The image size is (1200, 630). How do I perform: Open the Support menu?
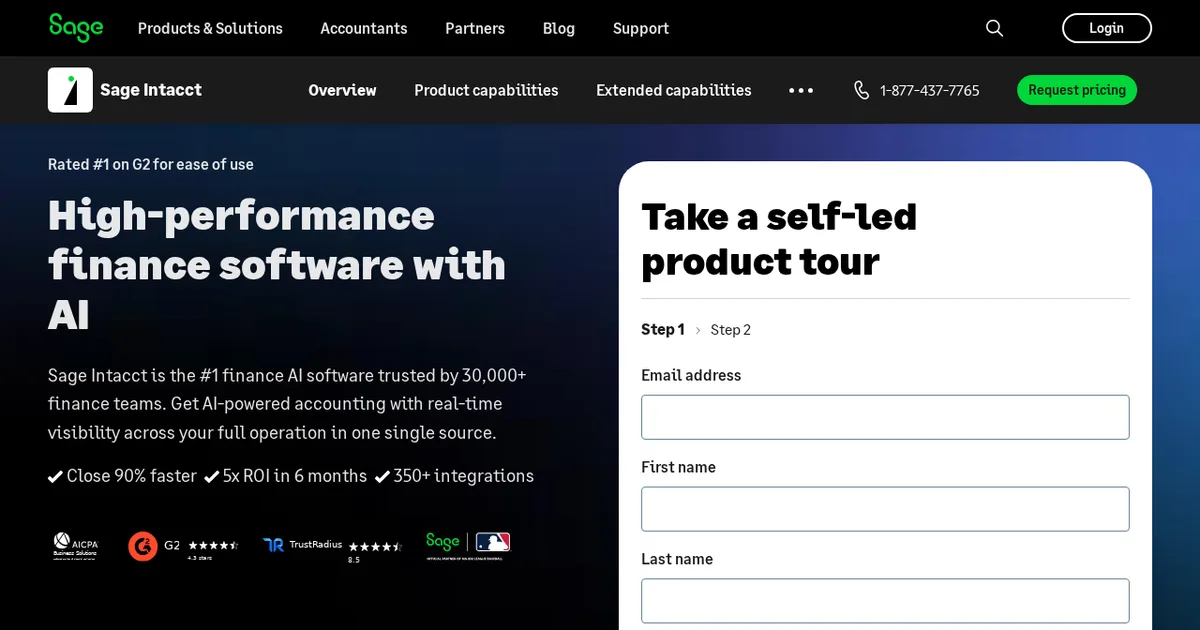641,28
